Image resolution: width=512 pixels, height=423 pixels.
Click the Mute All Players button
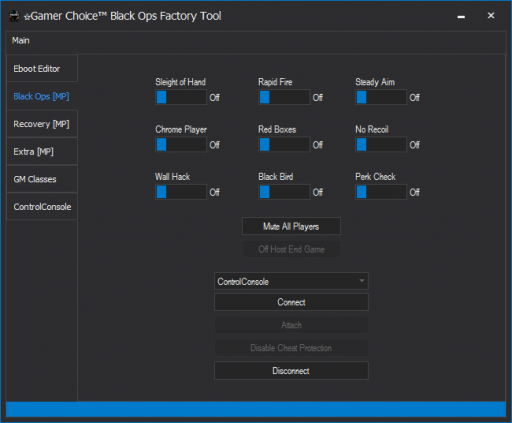tap(291, 226)
